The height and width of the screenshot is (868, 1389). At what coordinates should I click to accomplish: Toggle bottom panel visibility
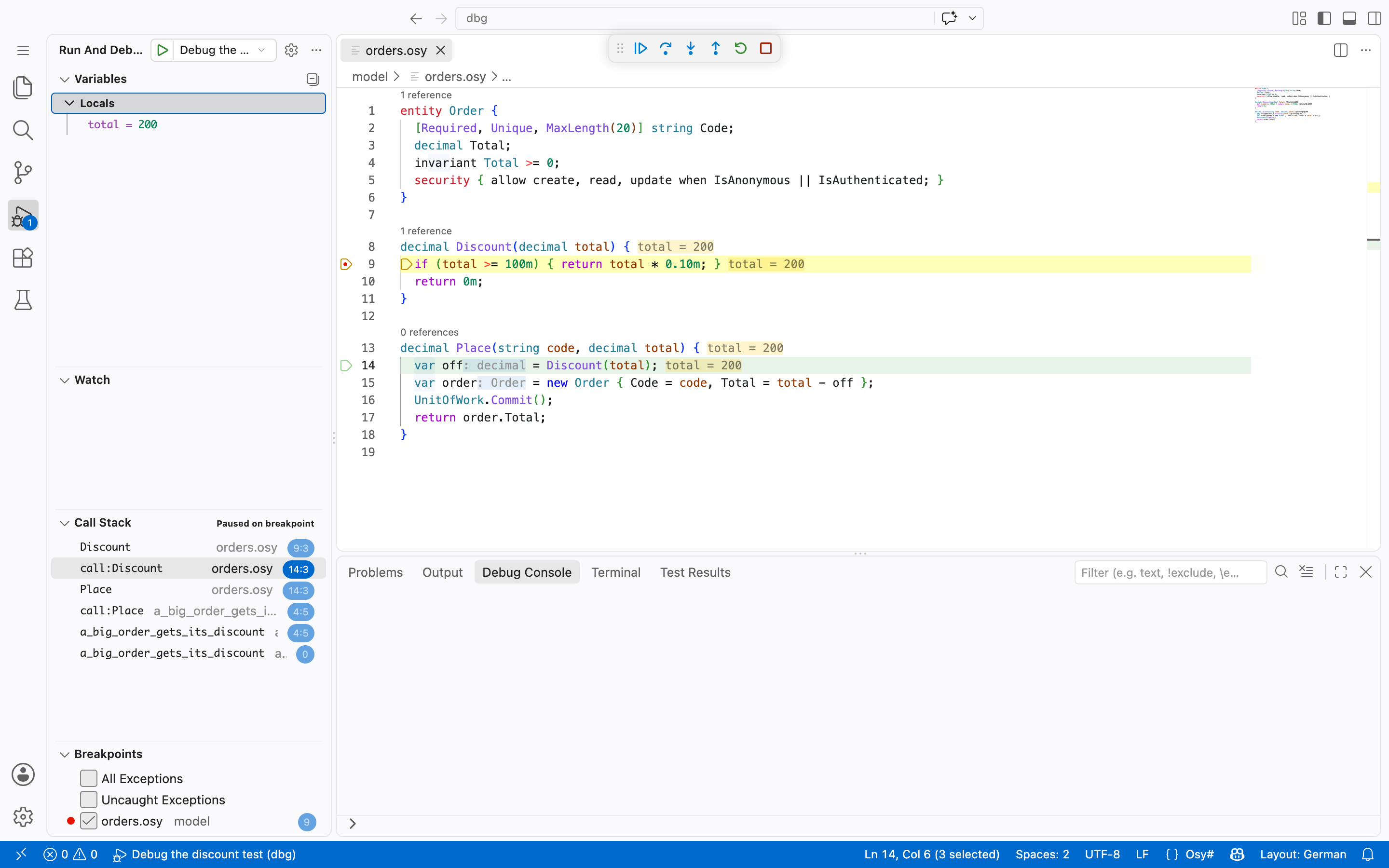tap(1349, 18)
